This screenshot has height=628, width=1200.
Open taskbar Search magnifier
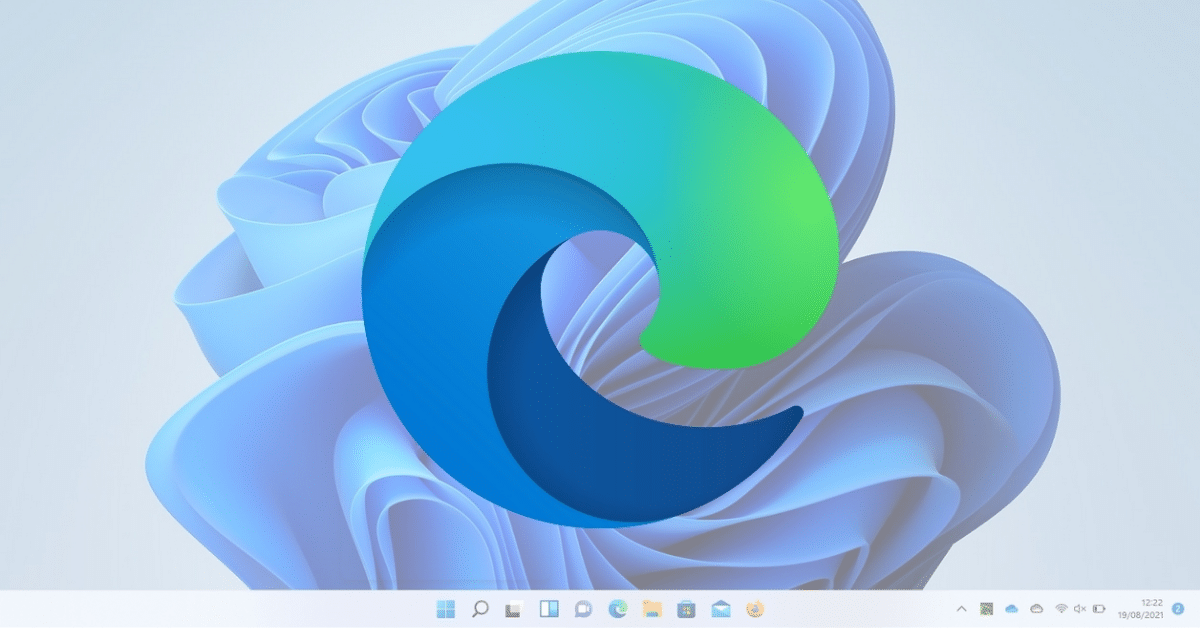point(479,608)
